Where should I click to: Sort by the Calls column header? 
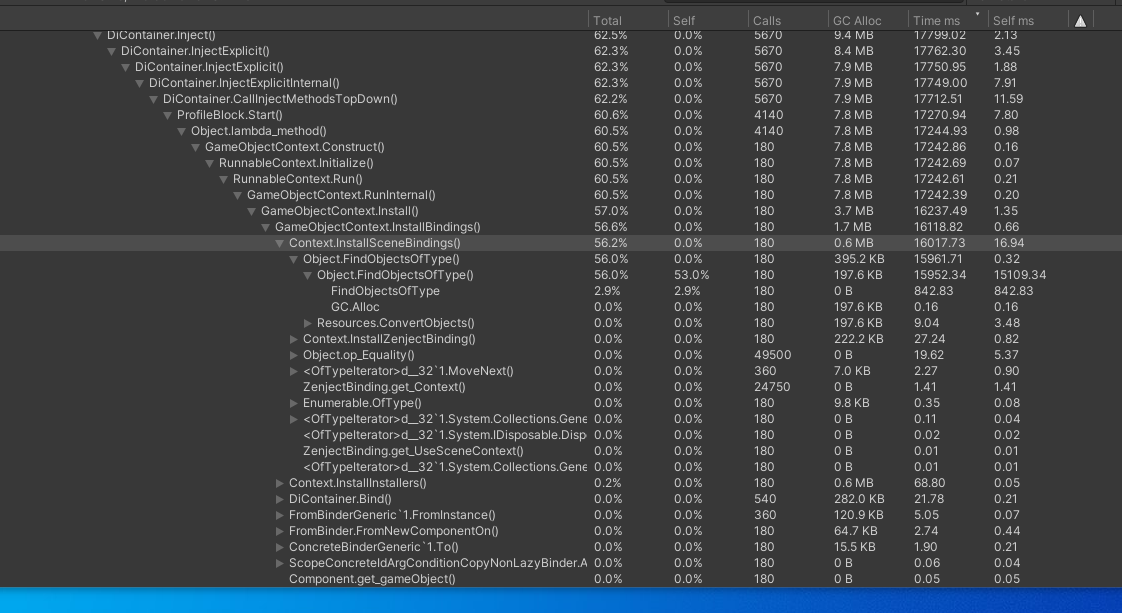pos(767,21)
